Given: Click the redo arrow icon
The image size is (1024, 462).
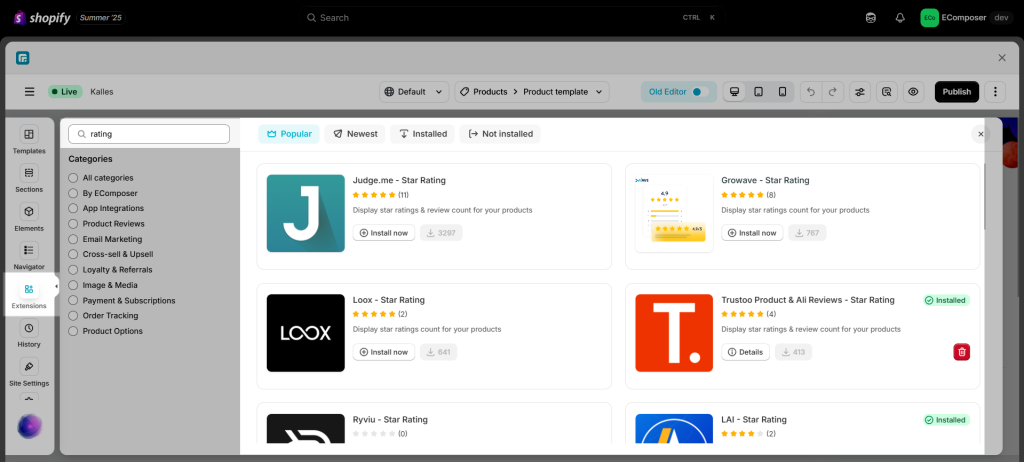Looking at the screenshot, I should (833, 91).
